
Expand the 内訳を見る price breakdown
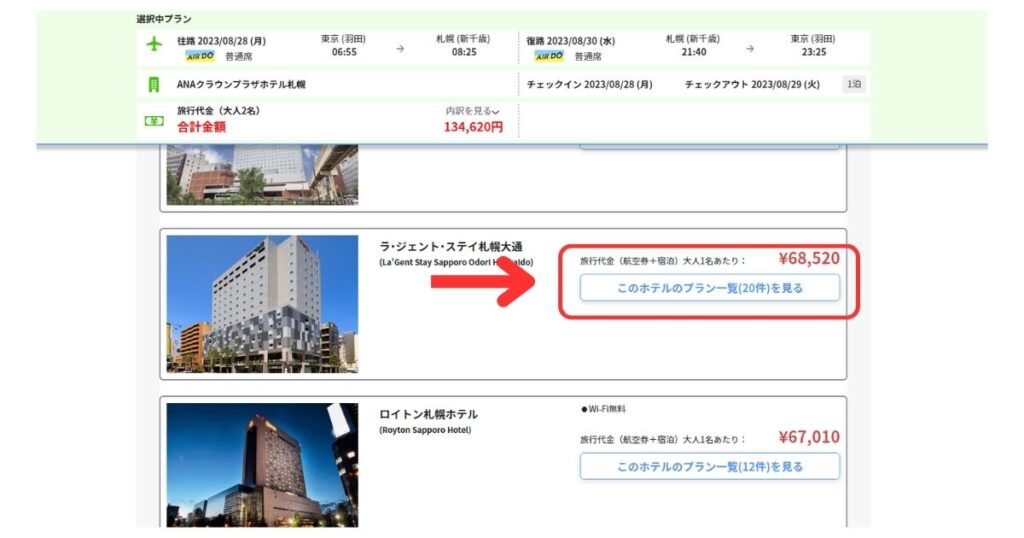pos(472,111)
